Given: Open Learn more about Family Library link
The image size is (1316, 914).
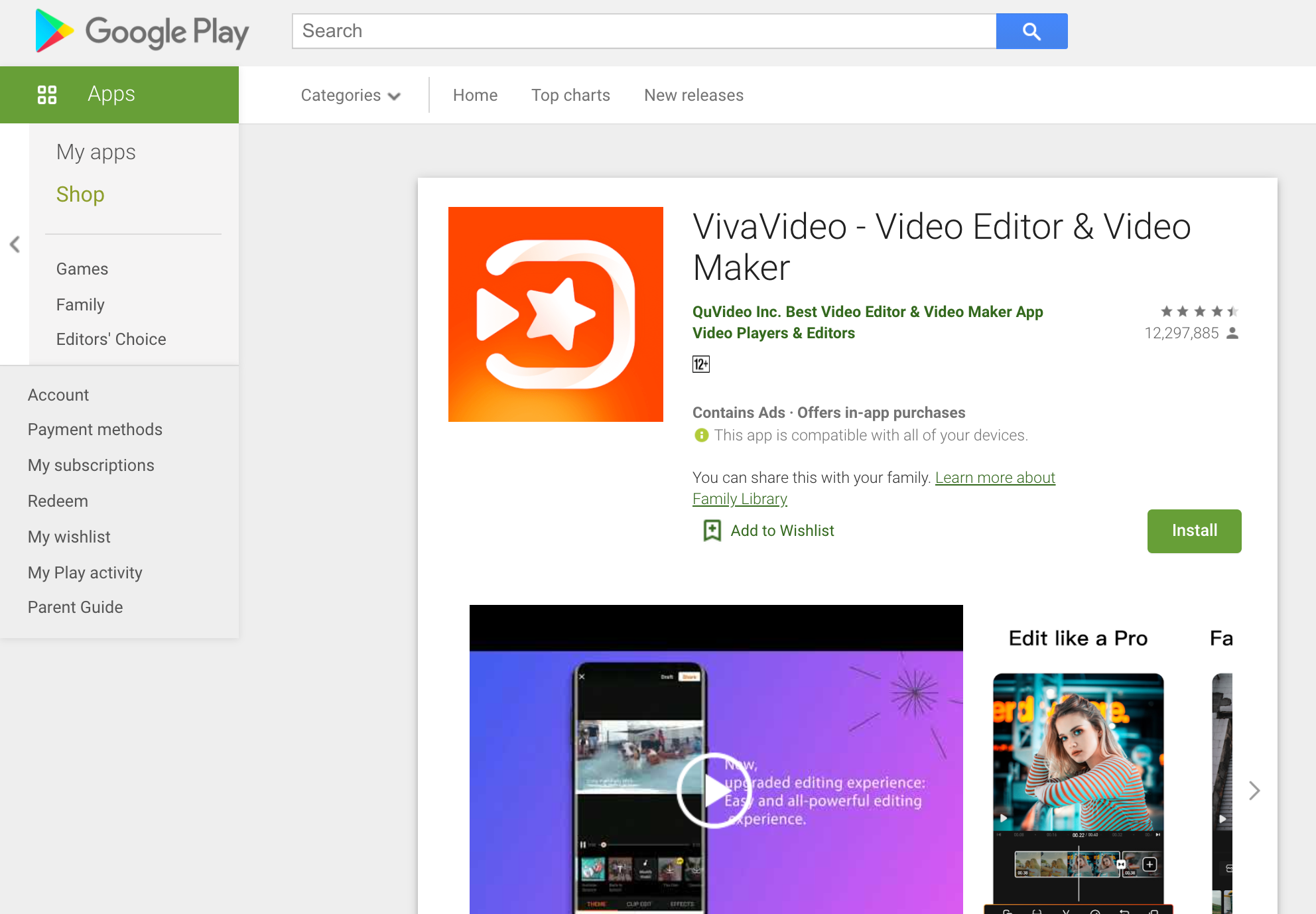Looking at the screenshot, I should pyautogui.click(x=994, y=478).
